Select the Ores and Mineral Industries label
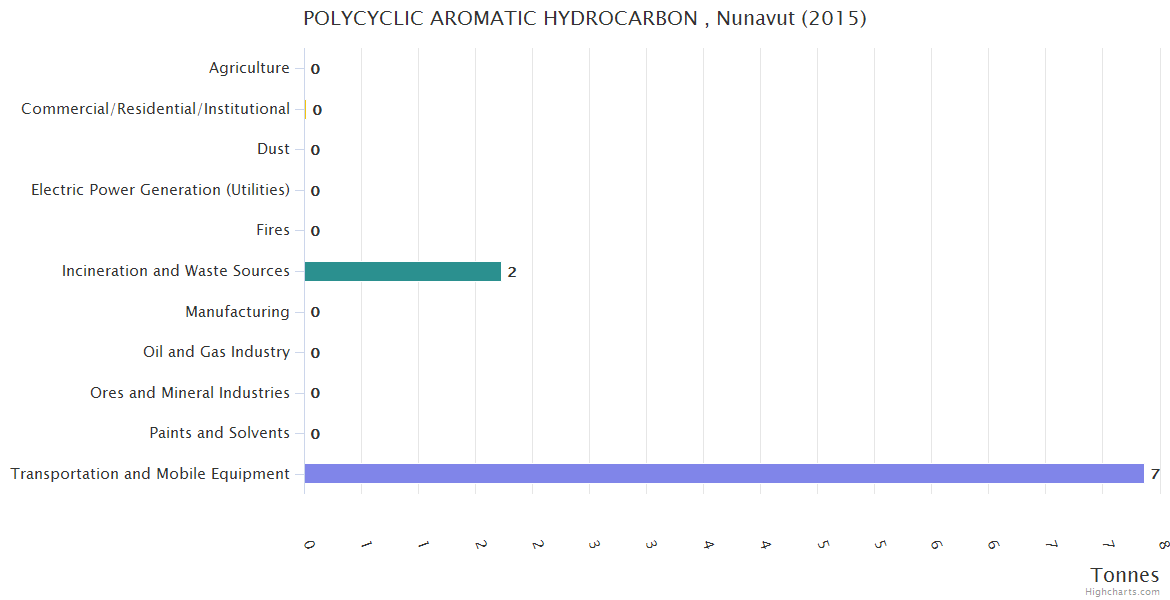 [189, 393]
